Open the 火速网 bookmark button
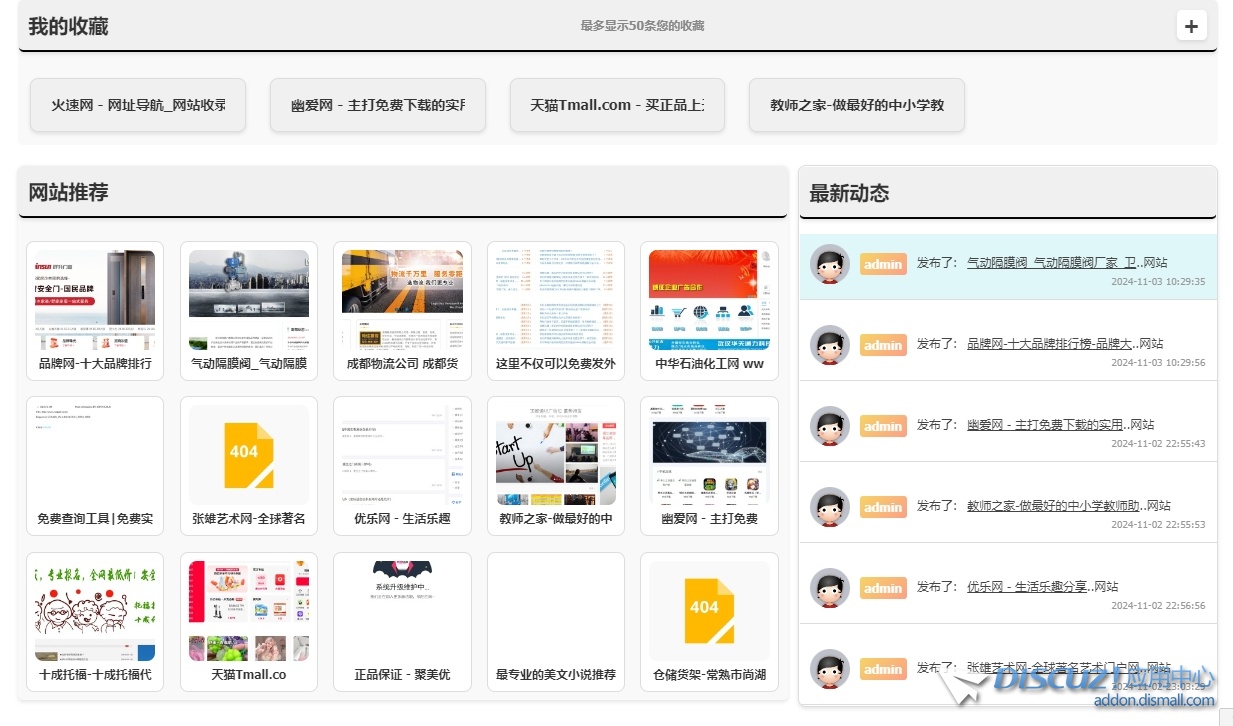 138,105
